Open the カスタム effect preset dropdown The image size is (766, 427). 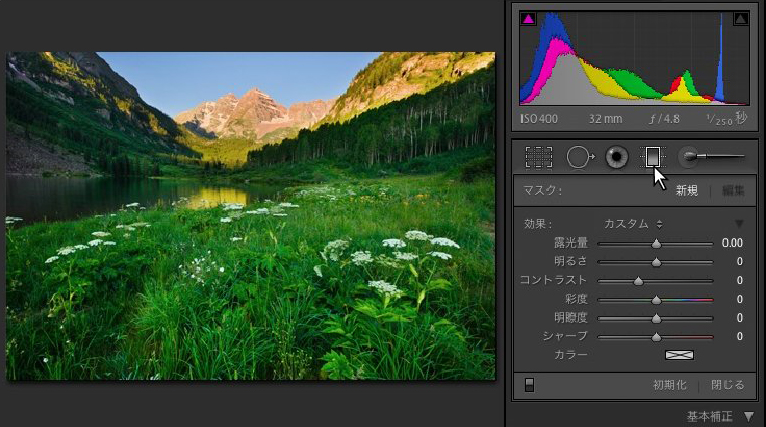coord(633,223)
